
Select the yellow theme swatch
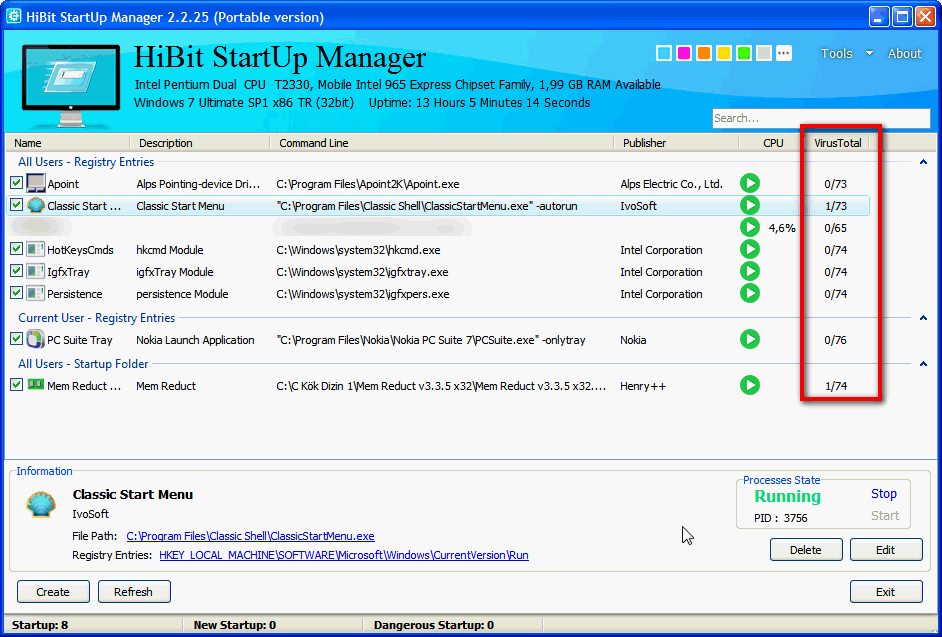click(x=724, y=53)
